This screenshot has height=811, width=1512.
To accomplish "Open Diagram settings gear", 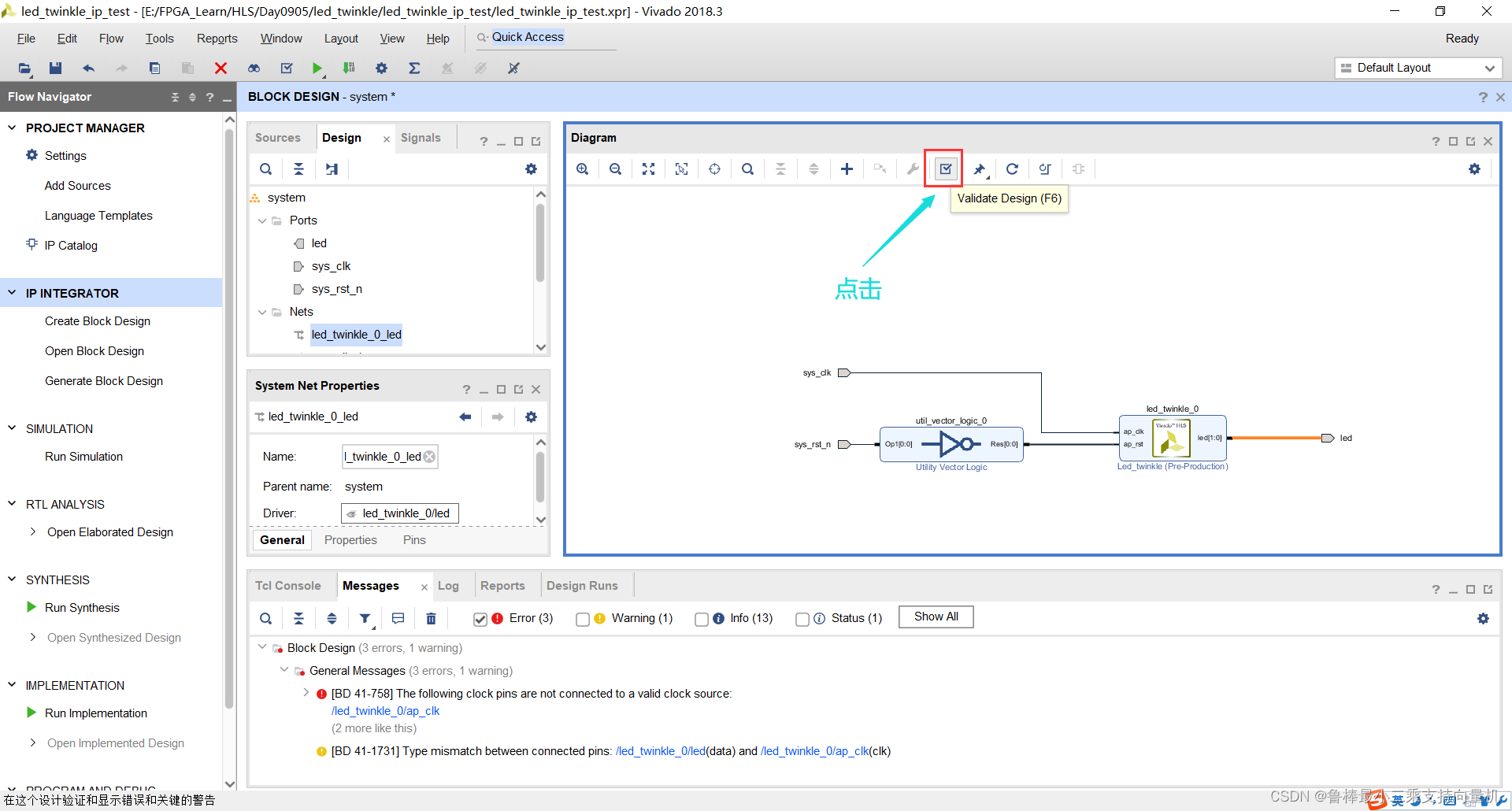I will point(1474,168).
